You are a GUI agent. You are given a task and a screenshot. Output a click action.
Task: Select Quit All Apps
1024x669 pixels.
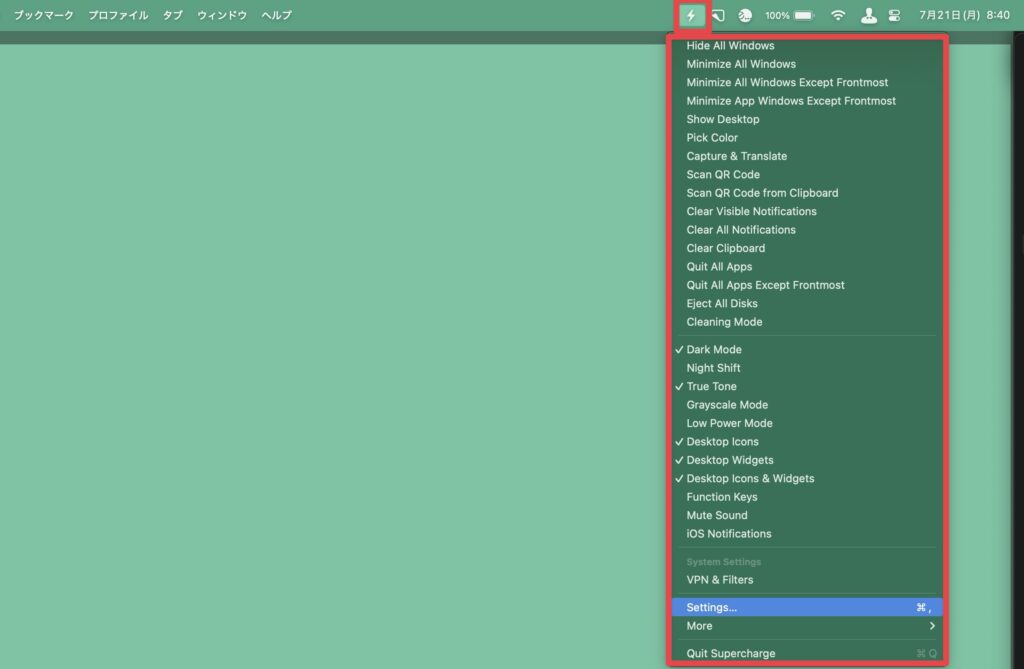click(x=807, y=267)
